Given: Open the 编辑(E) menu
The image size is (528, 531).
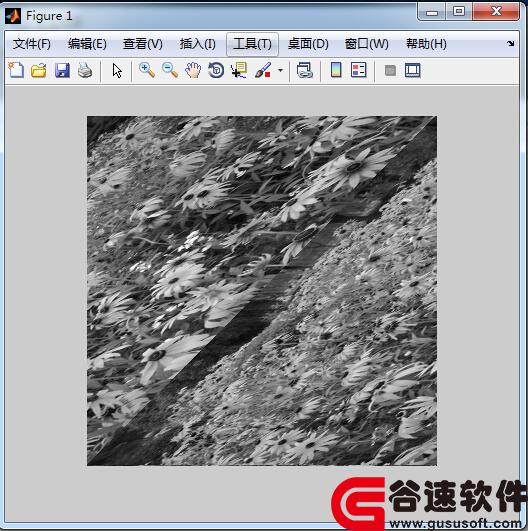Looking at the screenshot, I should (87, 44).
